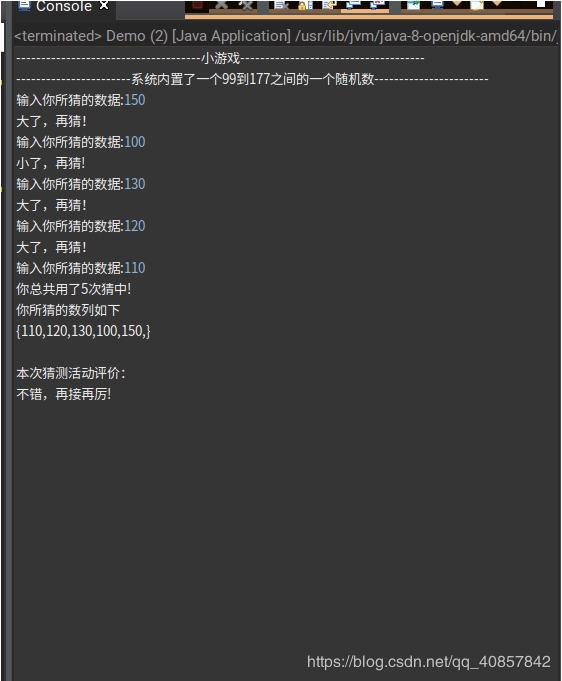562x681 pixels.
Task: Toggle Show Console When Standard Out Changes
Action: click(353, 4)
